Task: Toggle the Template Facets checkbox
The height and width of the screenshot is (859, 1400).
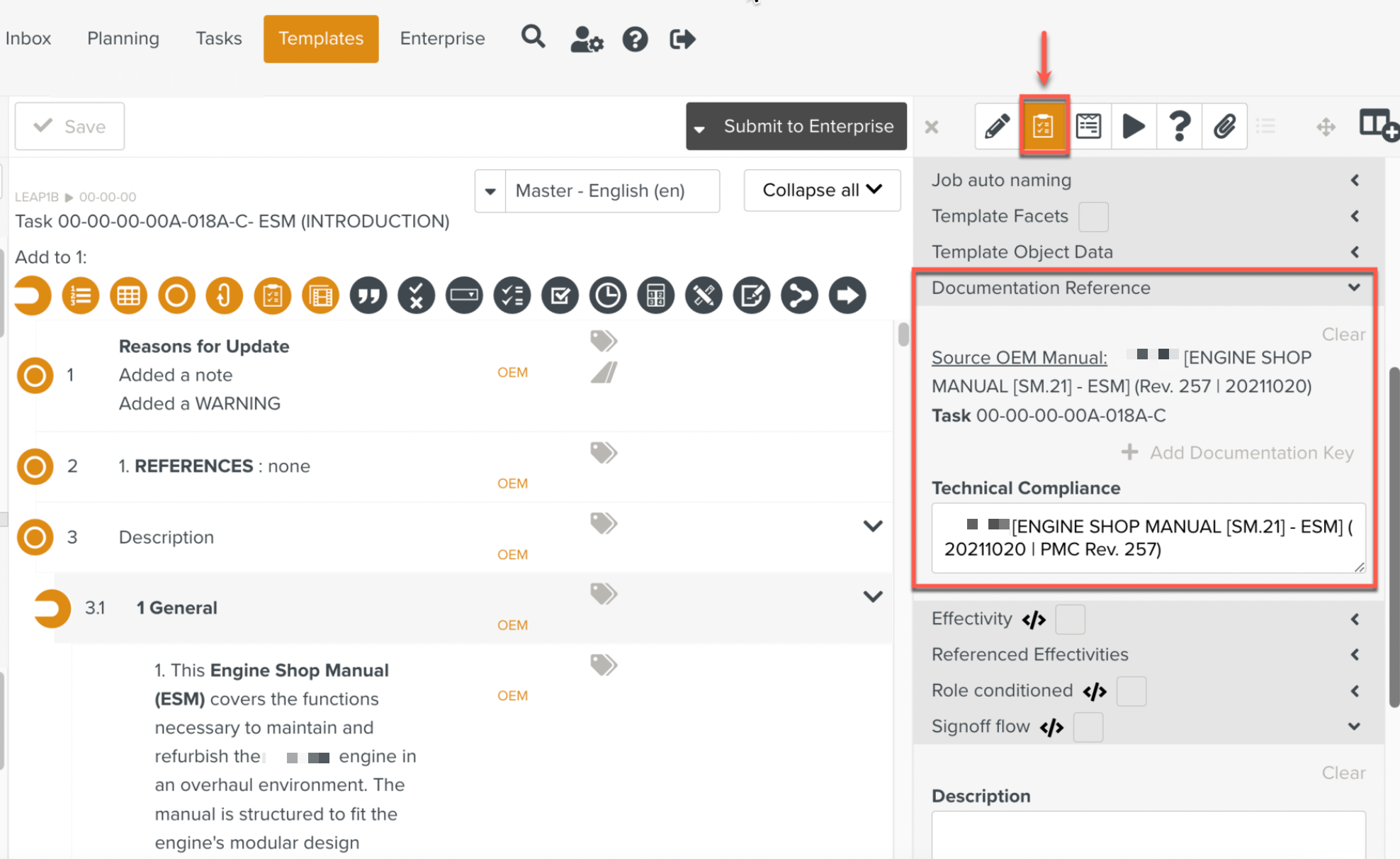Action: pyautogui.click(x=1093, y=217)
